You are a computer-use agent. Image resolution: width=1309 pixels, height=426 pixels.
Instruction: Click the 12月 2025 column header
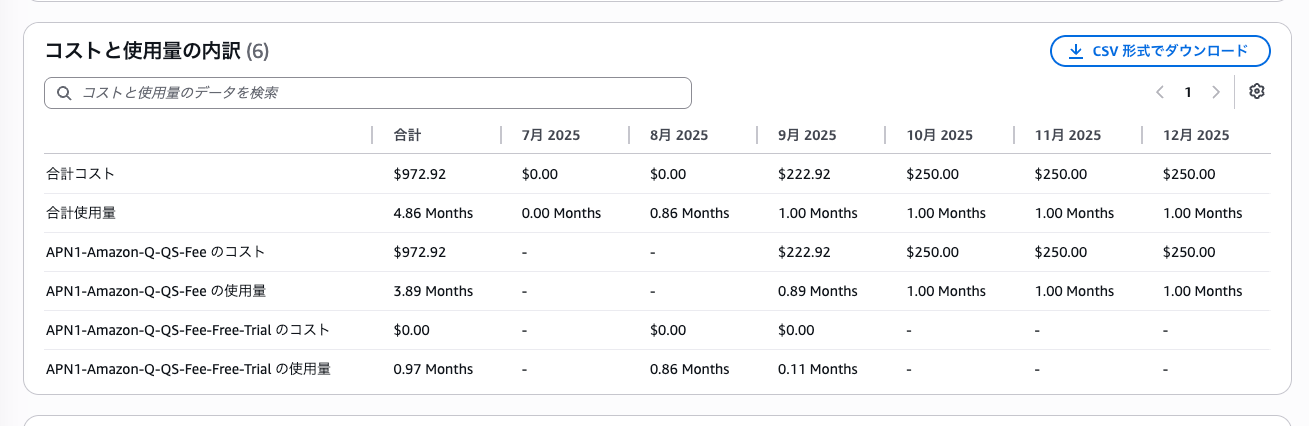1196,135
